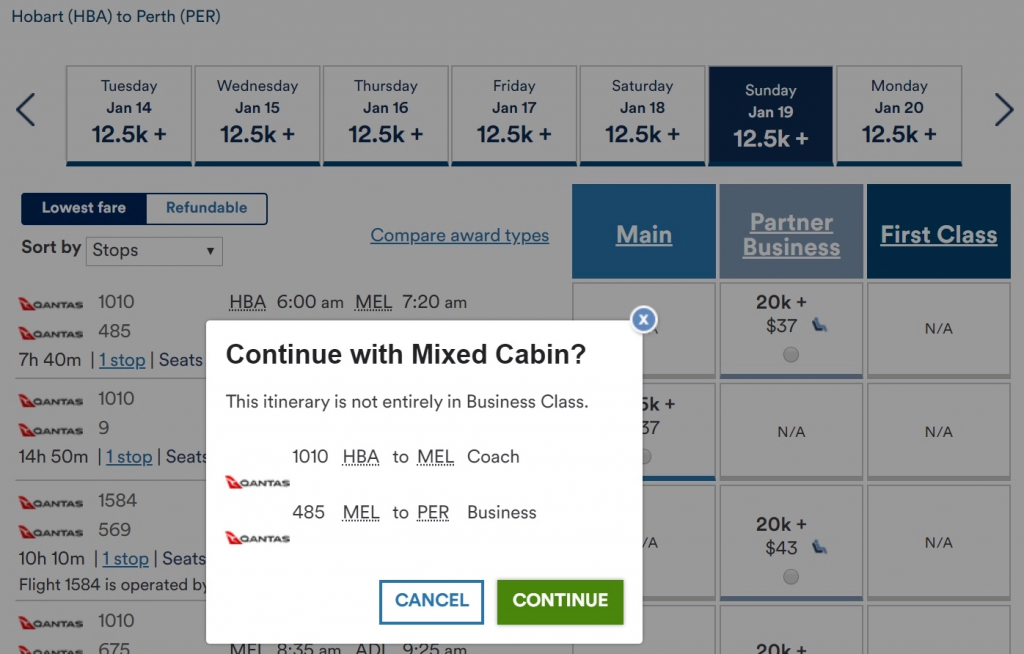Open the Sort by Stops dropdown
Image resolution: width=1024 pixels, height=654 pixels.
(x=153, y=251)
